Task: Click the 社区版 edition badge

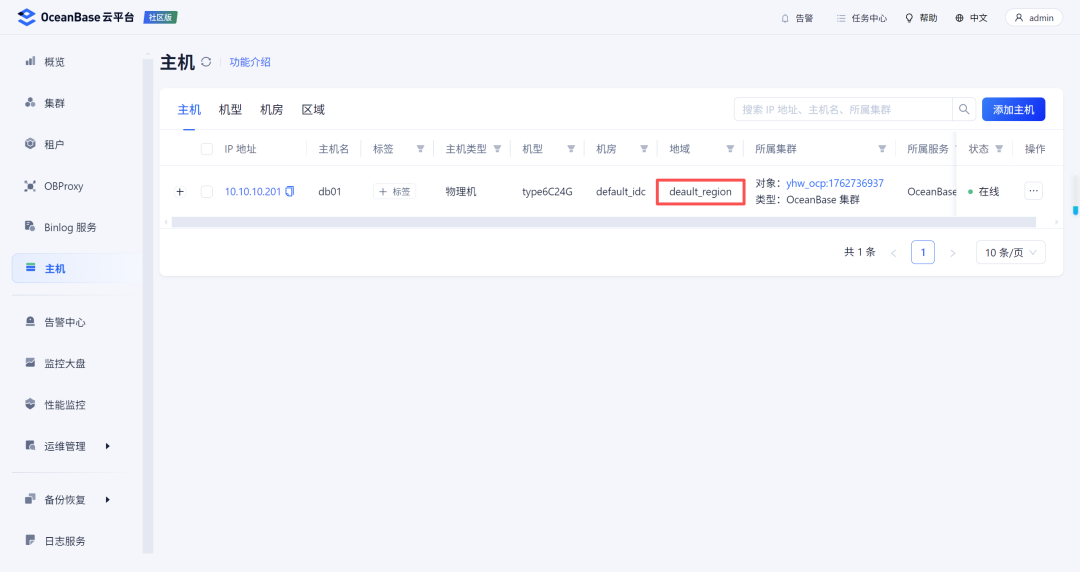Action: coord(160,17)
